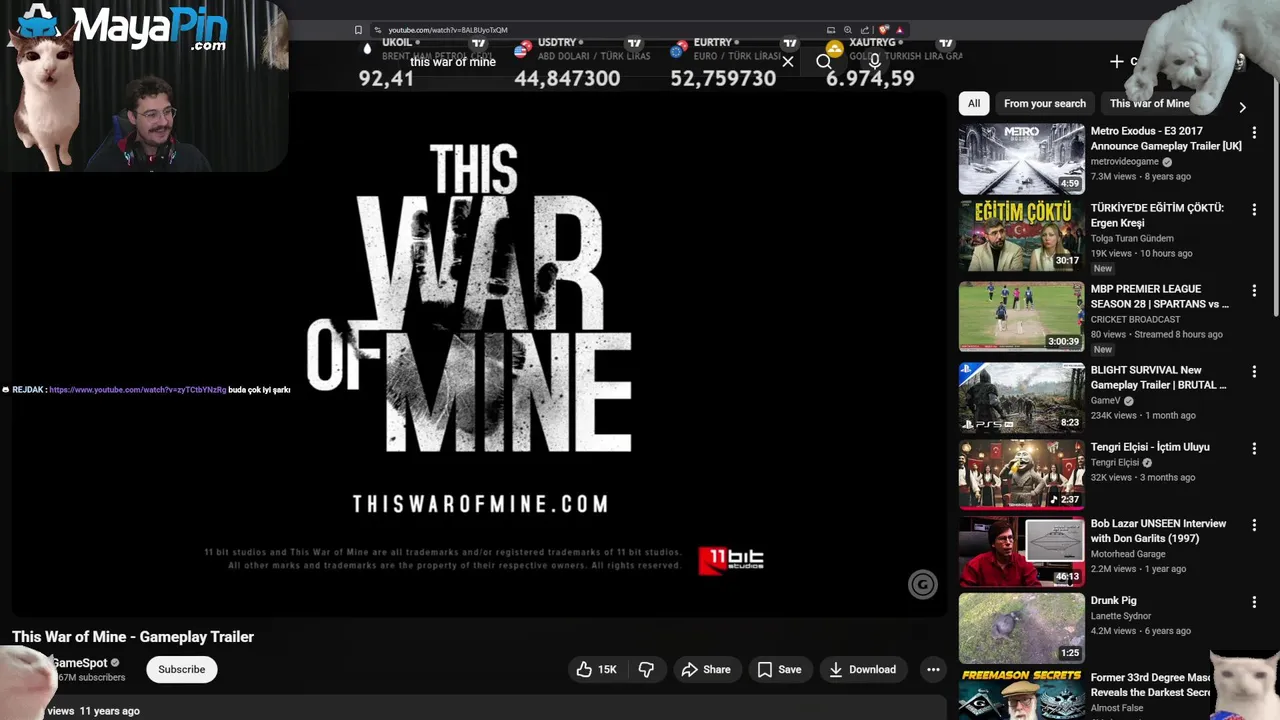Click the Download button under the video
The image size is (1280, 720).
(862, 669)
